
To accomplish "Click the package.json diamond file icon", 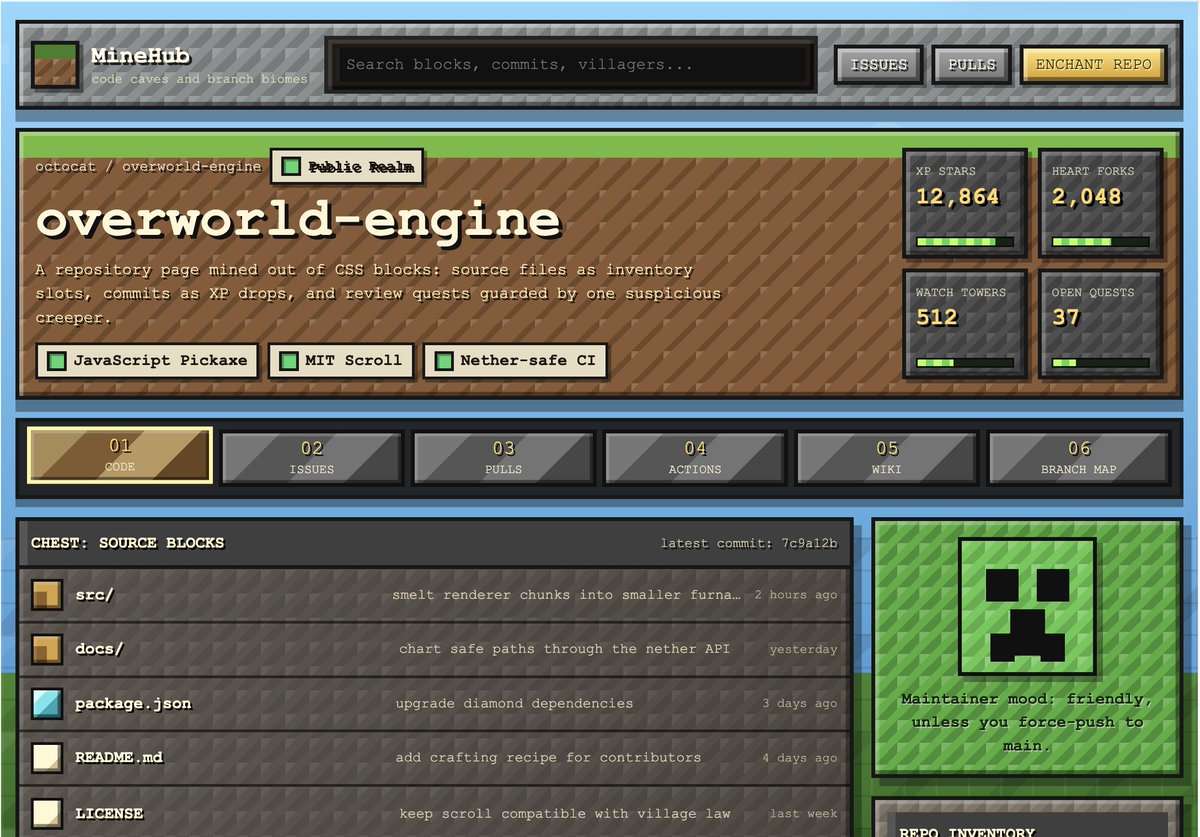I will [47, 703].
